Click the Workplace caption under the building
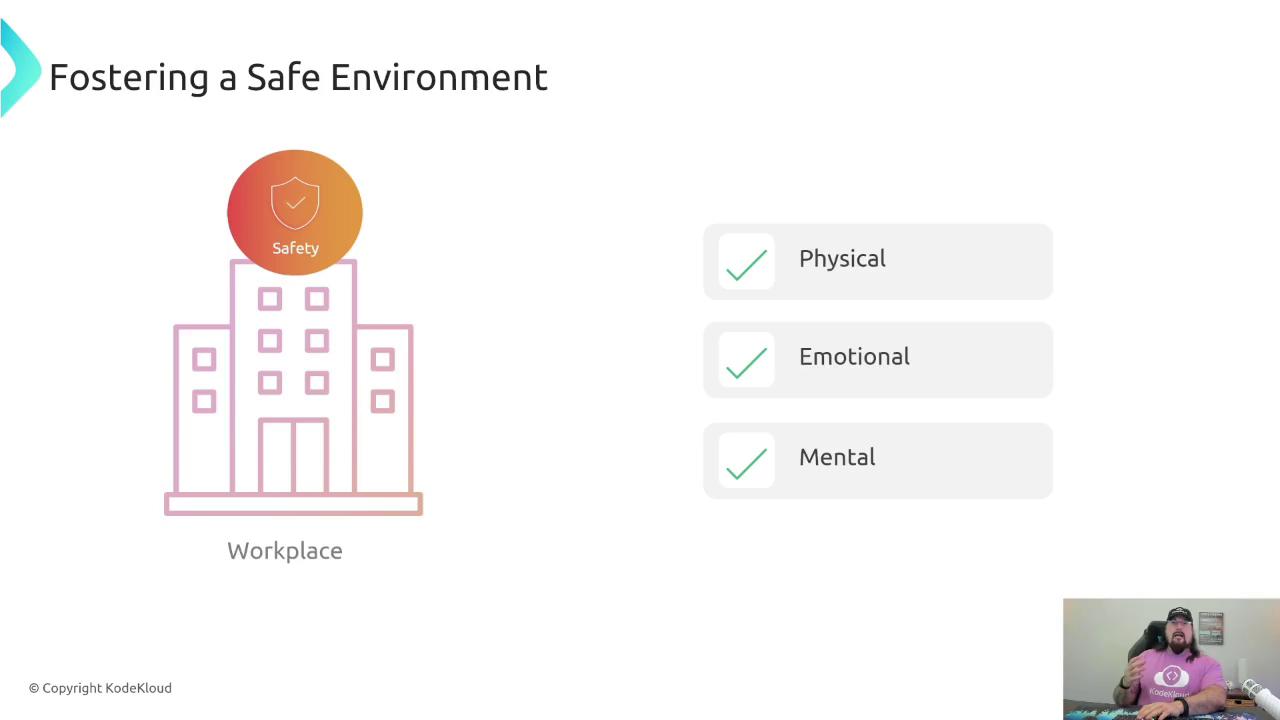Image resolution: width=1280 pixels, height=720 pixels. 285,551
